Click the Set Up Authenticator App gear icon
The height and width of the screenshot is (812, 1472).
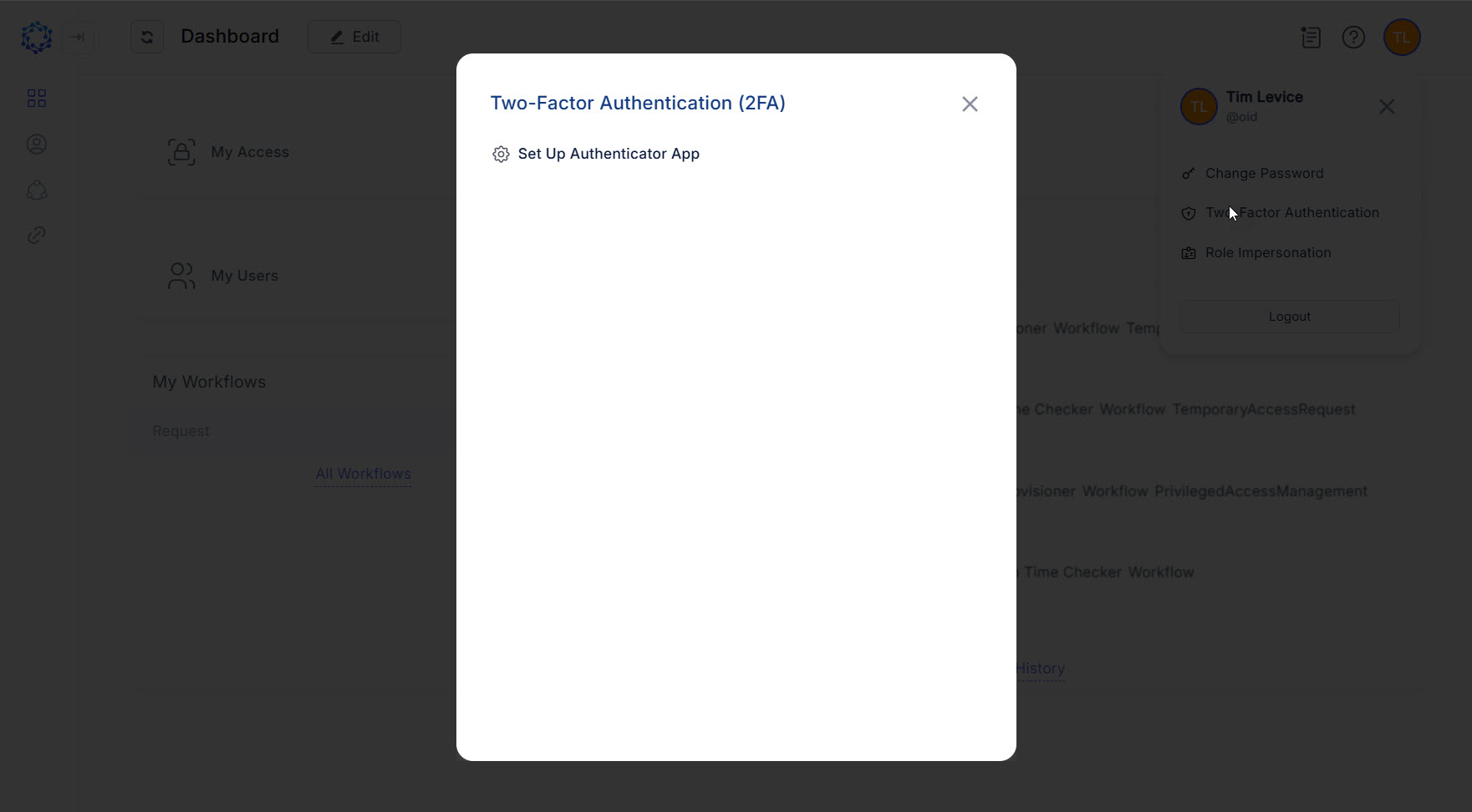pyautogui.click(x=501, y=154)
